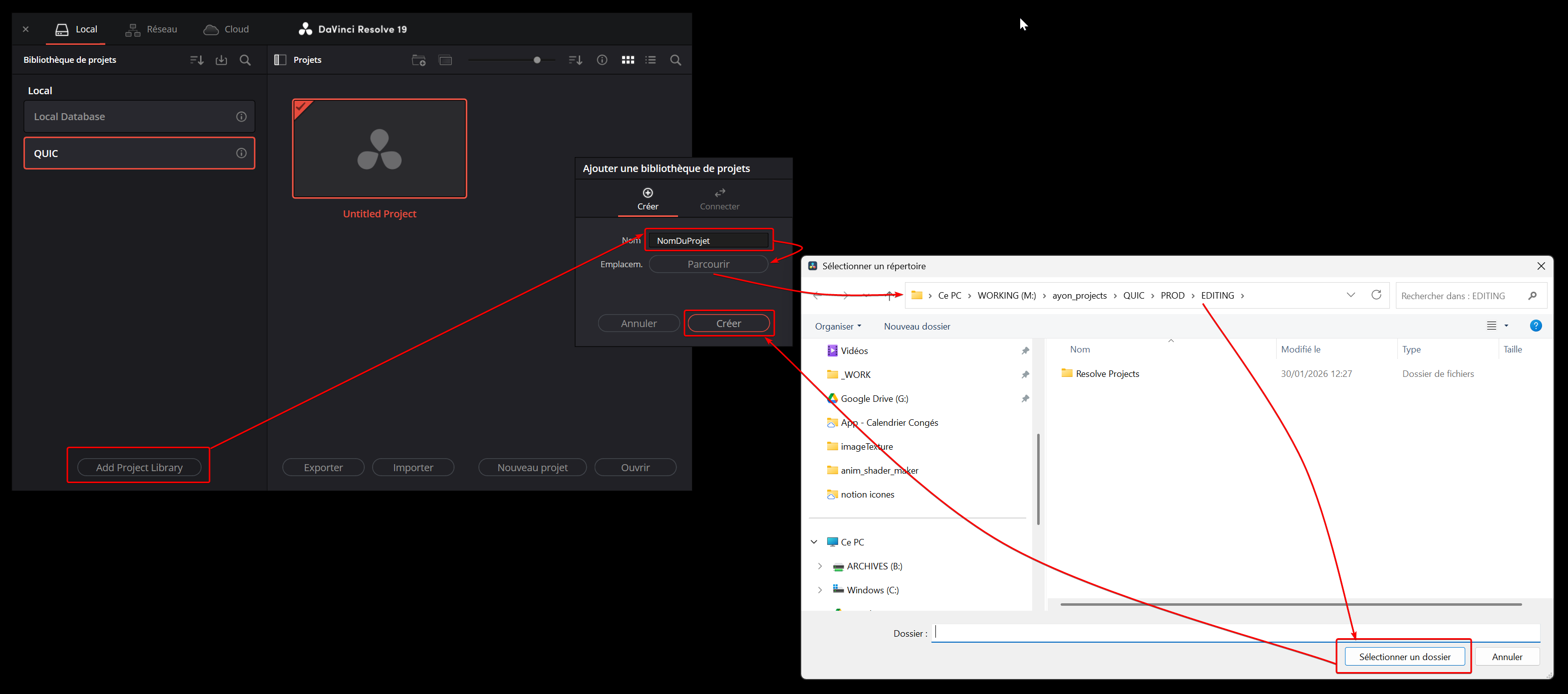Collapse the Ce PC tree node
Screen dimensions: 1568x694
click(814, 542)
